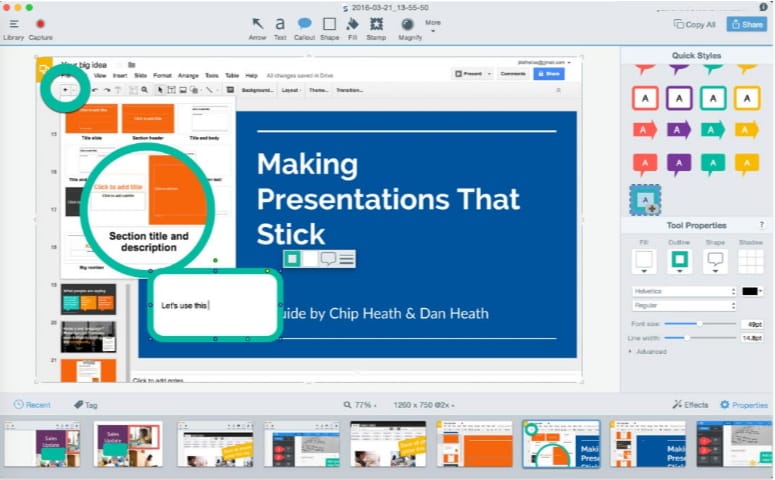The width and height of the screenshot is (775, 480).
Task: Adjust the Font size slider
Action: [x=699, y=324]
